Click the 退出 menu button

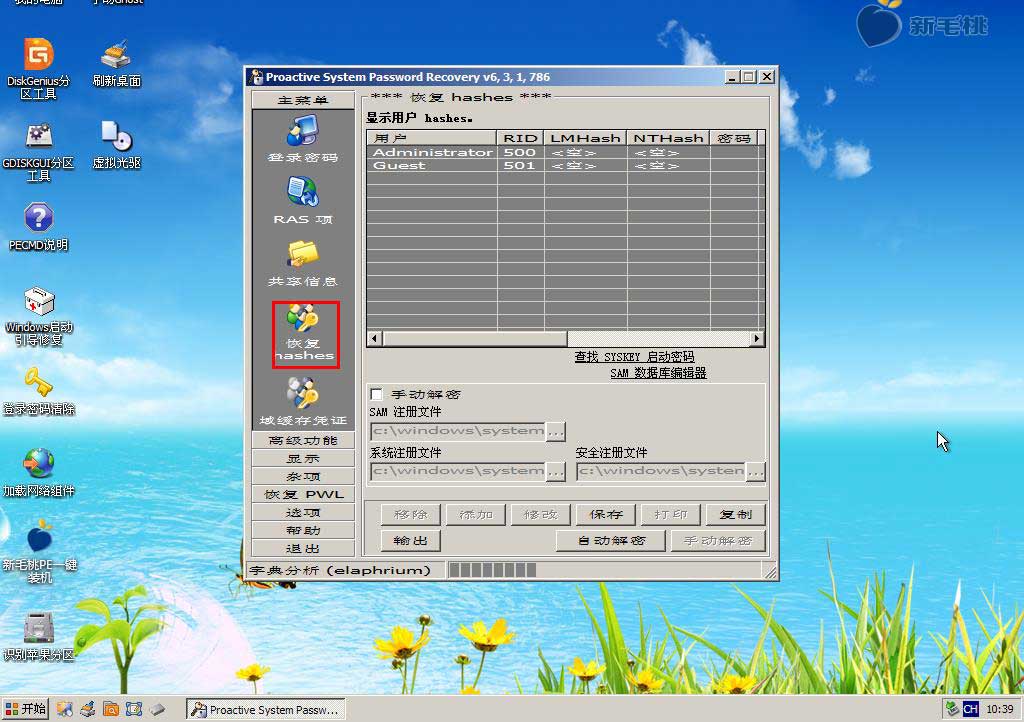point(303,548)
